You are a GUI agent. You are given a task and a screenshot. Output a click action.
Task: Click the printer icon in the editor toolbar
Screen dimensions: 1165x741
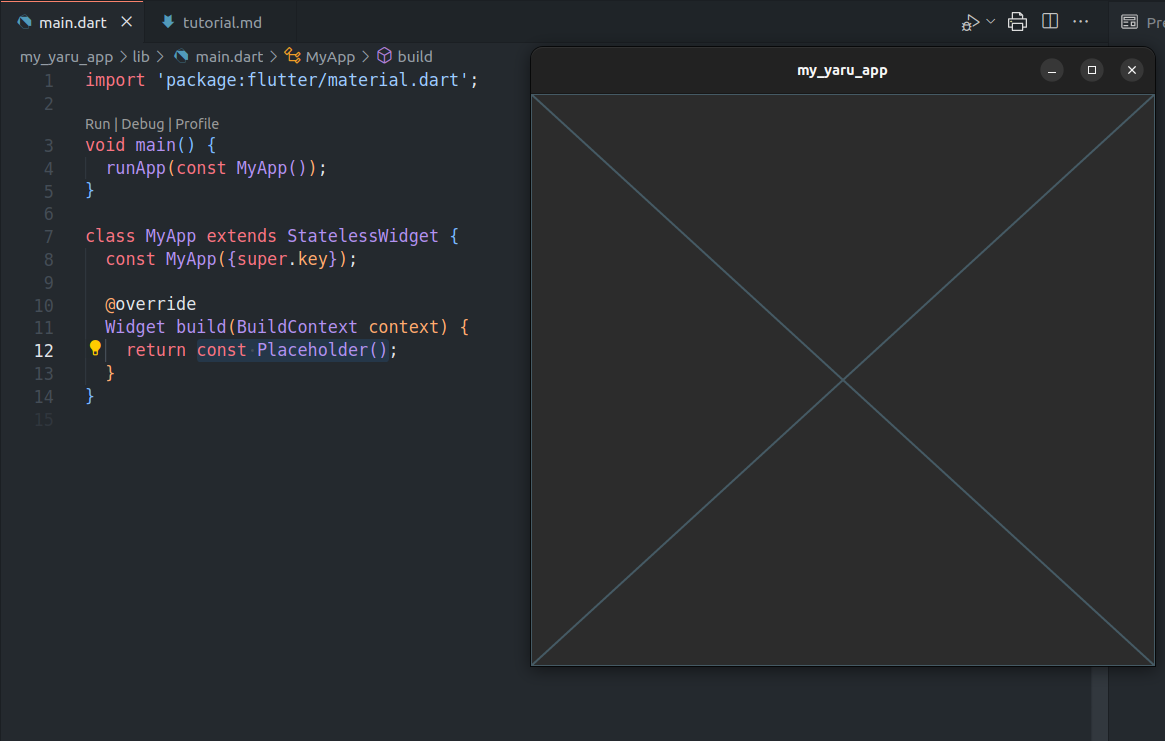pyautogui.click(x=1017, y=22)
